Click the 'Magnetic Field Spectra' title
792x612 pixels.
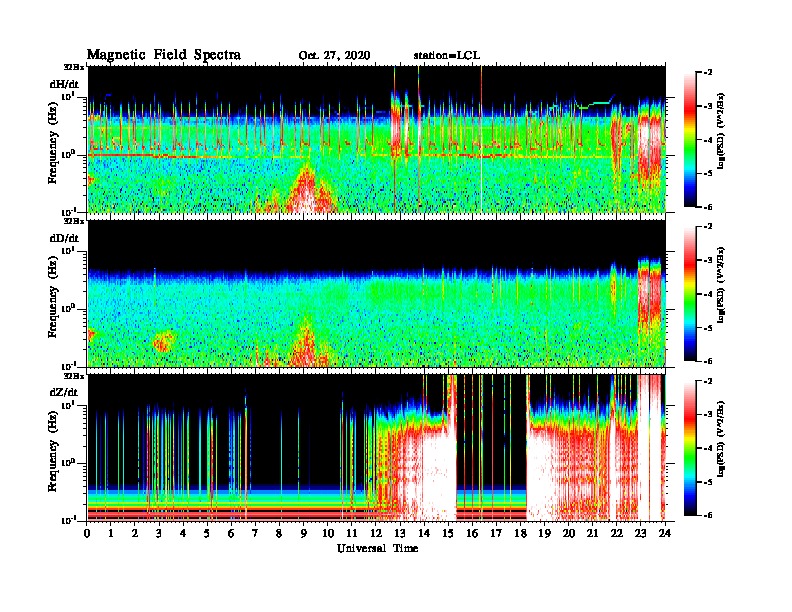click(164, 55)
